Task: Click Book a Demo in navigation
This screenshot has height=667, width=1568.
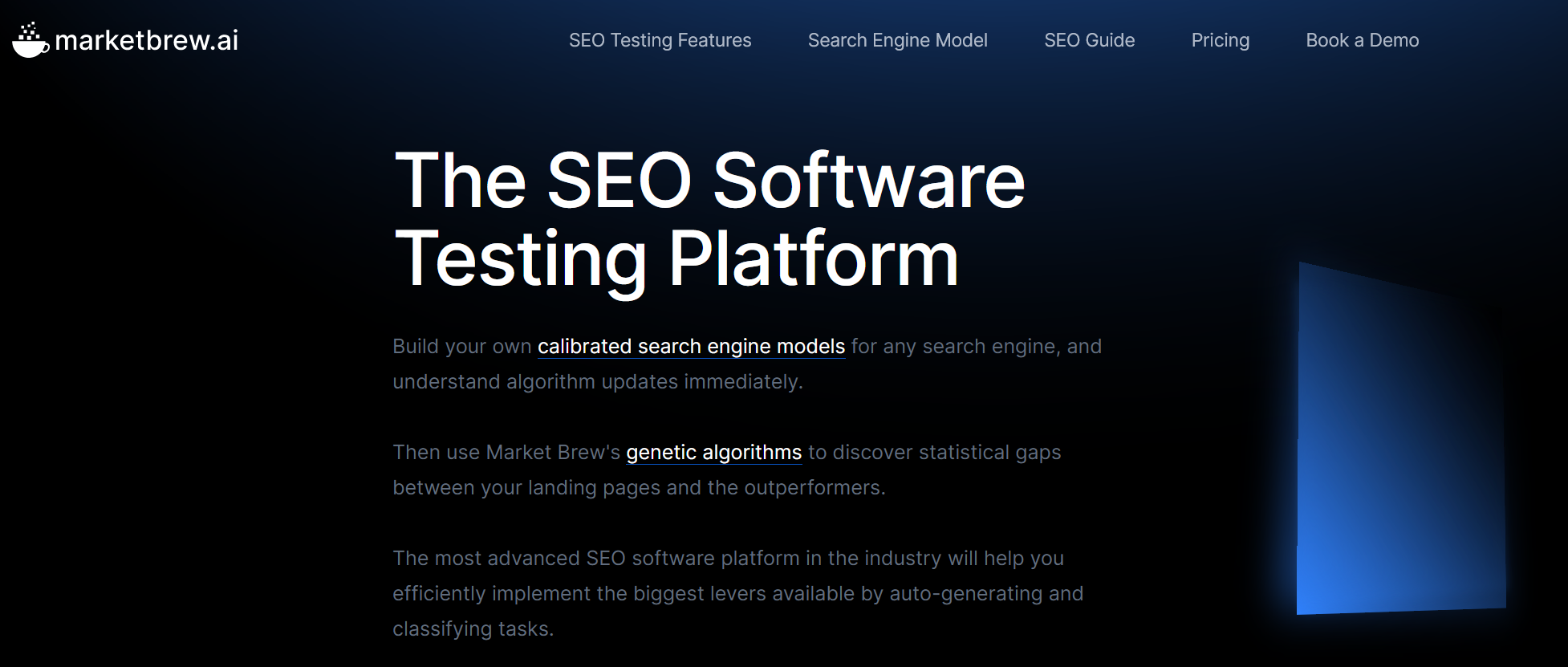Action: [x=1362, y=40]
